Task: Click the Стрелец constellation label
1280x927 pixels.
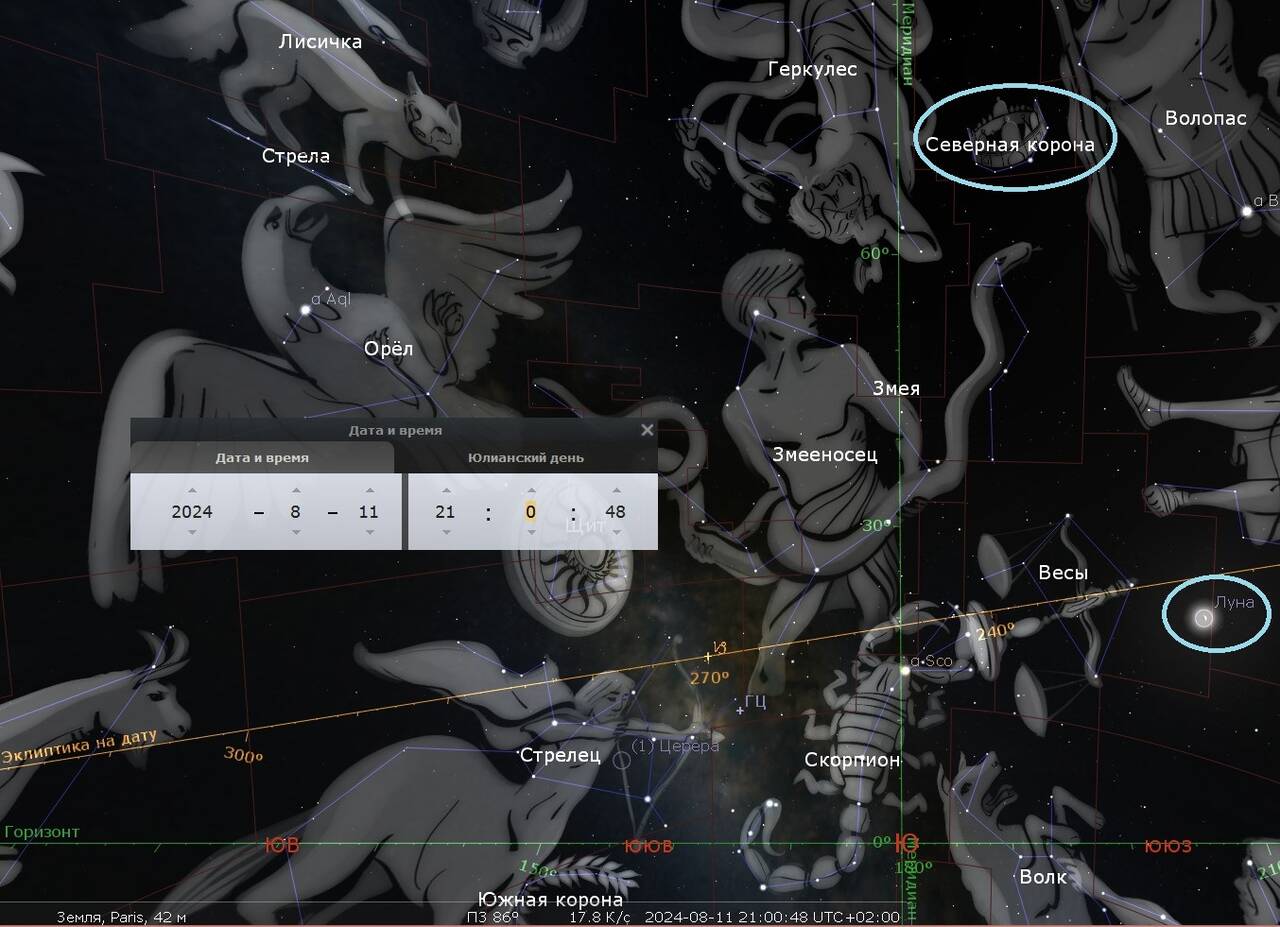Action: [x=560, y=755]
